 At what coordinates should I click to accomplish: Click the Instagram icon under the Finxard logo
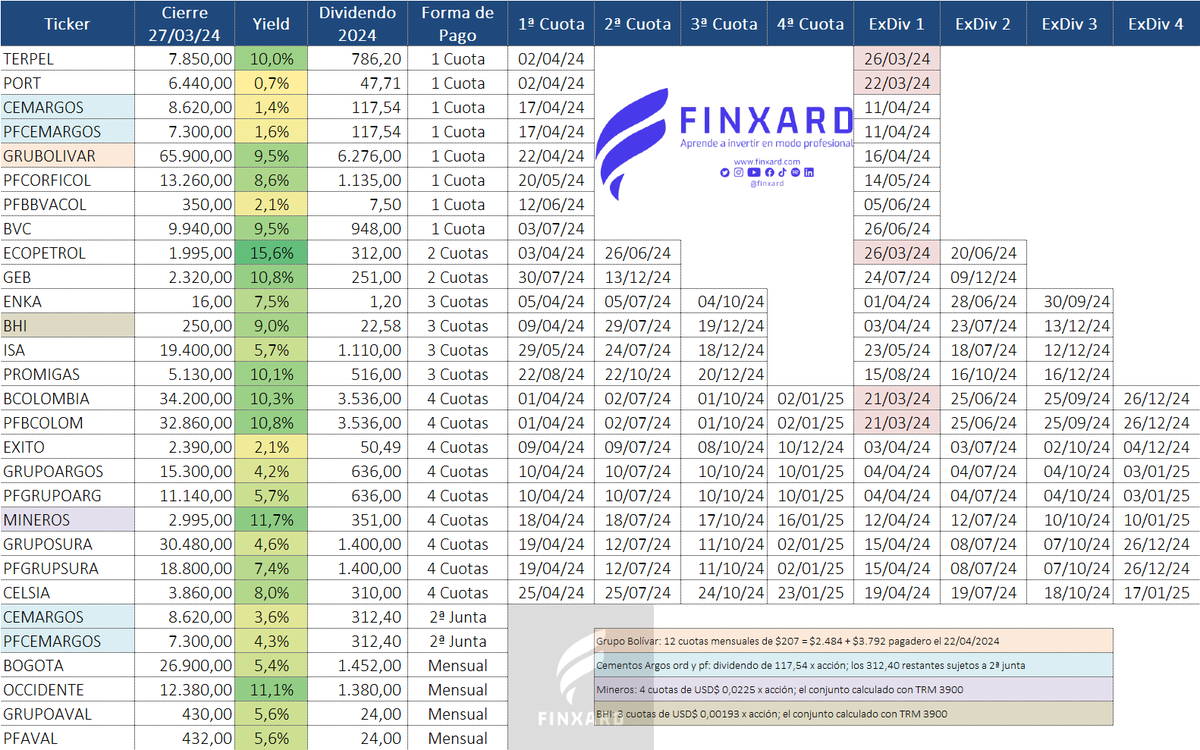click(x=739, y=173)
